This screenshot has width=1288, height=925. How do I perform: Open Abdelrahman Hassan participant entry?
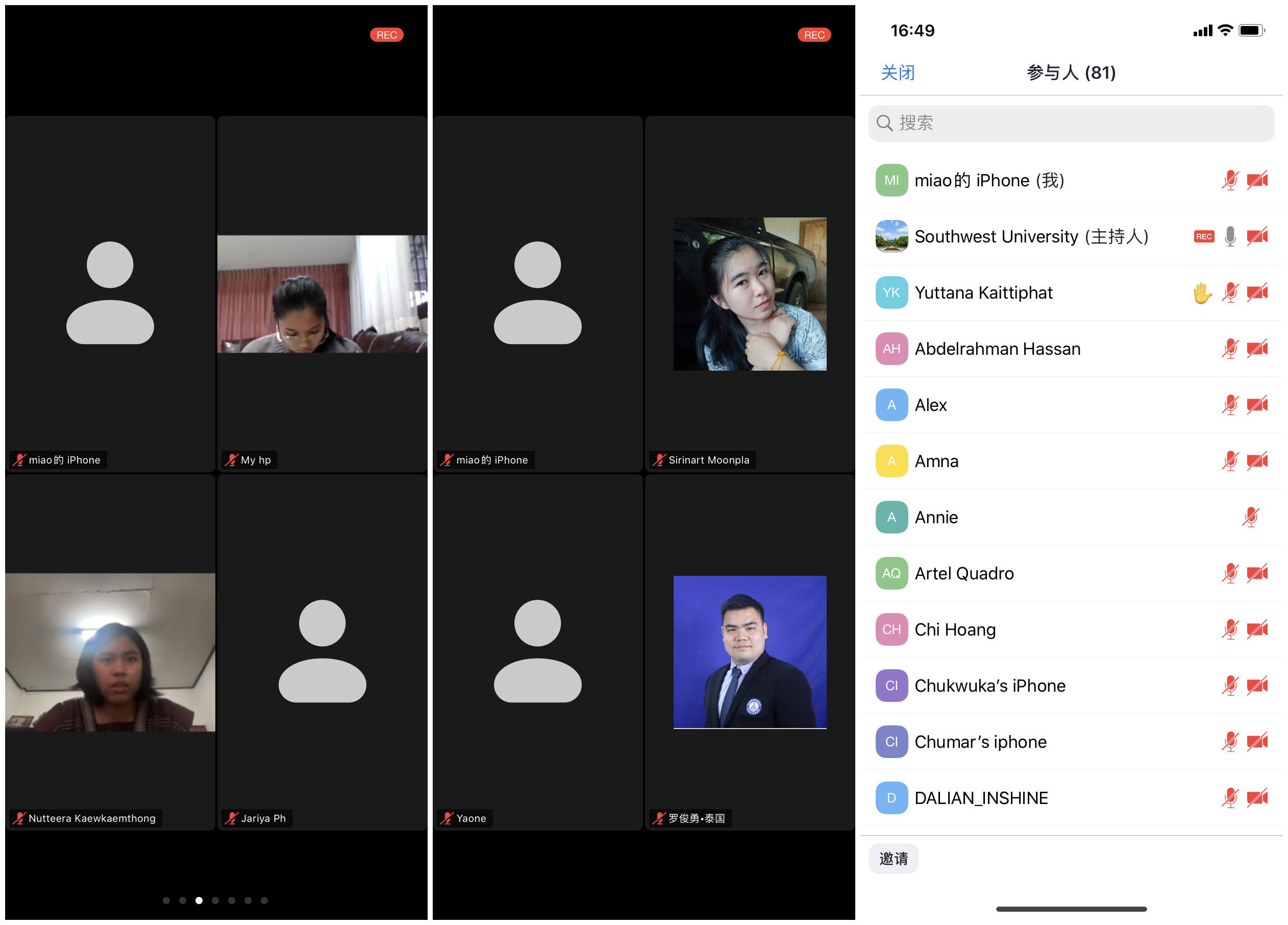[x=997, y=349]
